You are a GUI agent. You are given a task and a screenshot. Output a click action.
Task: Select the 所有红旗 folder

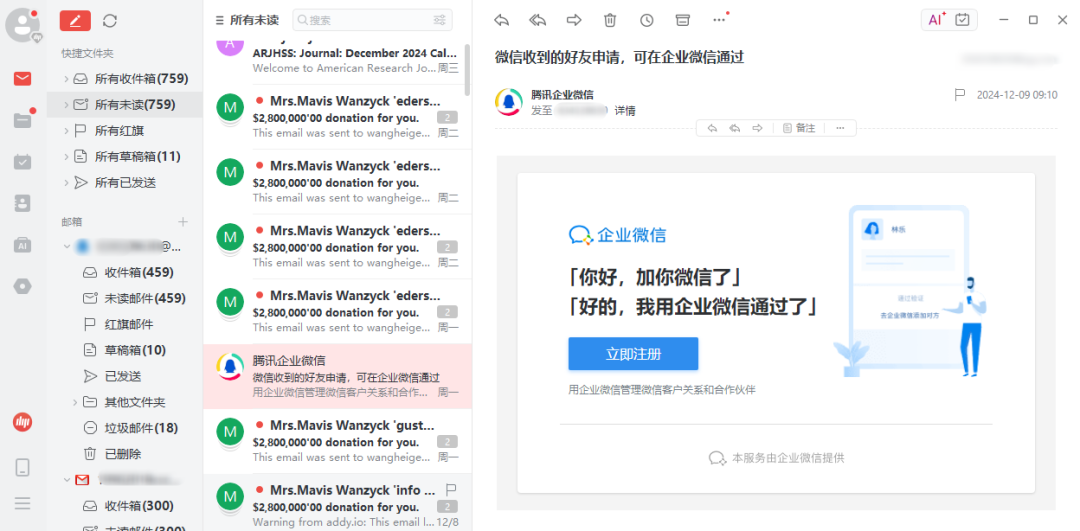(x=125, y=131)
